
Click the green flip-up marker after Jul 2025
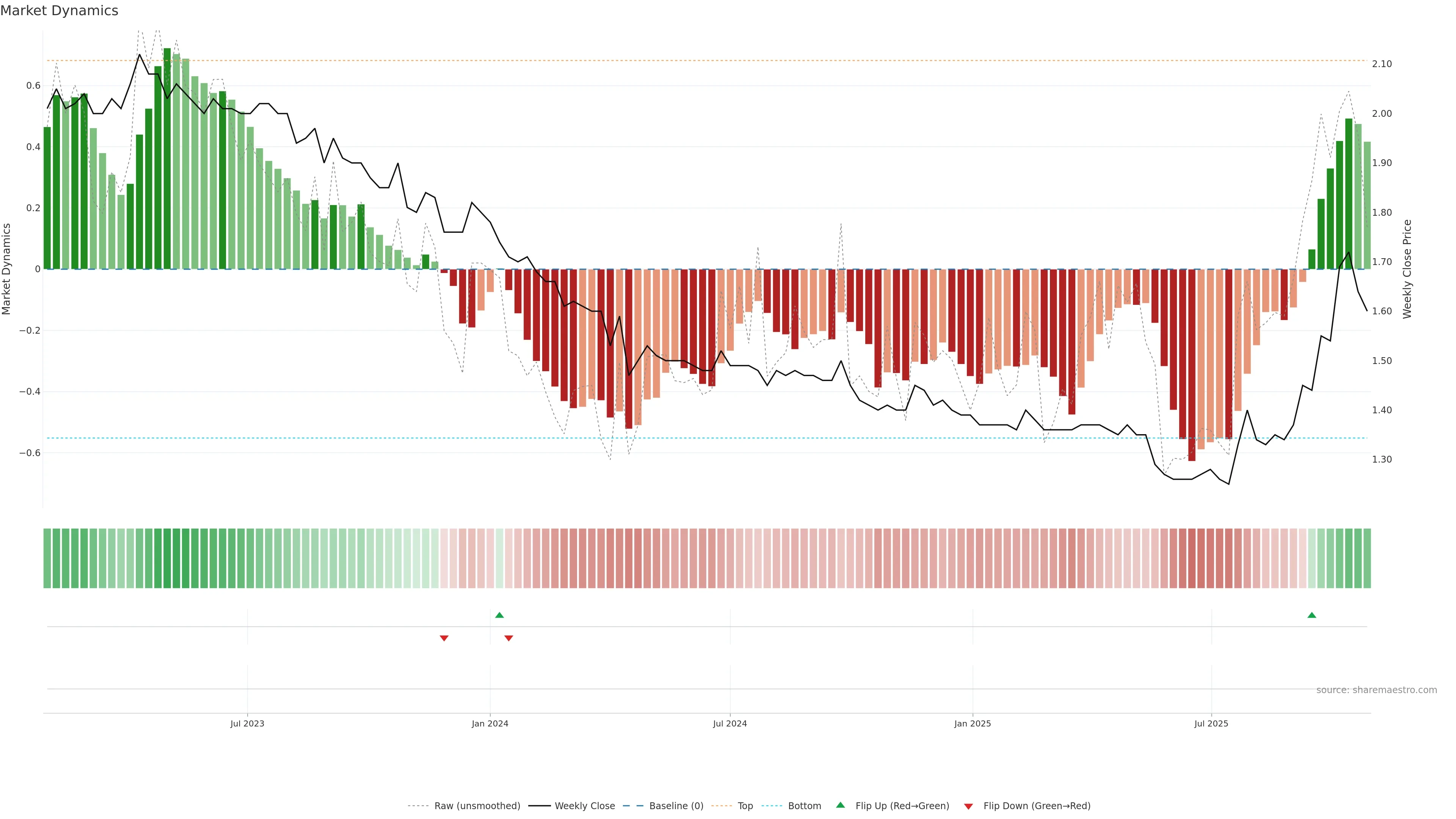tap(1311, 615)
